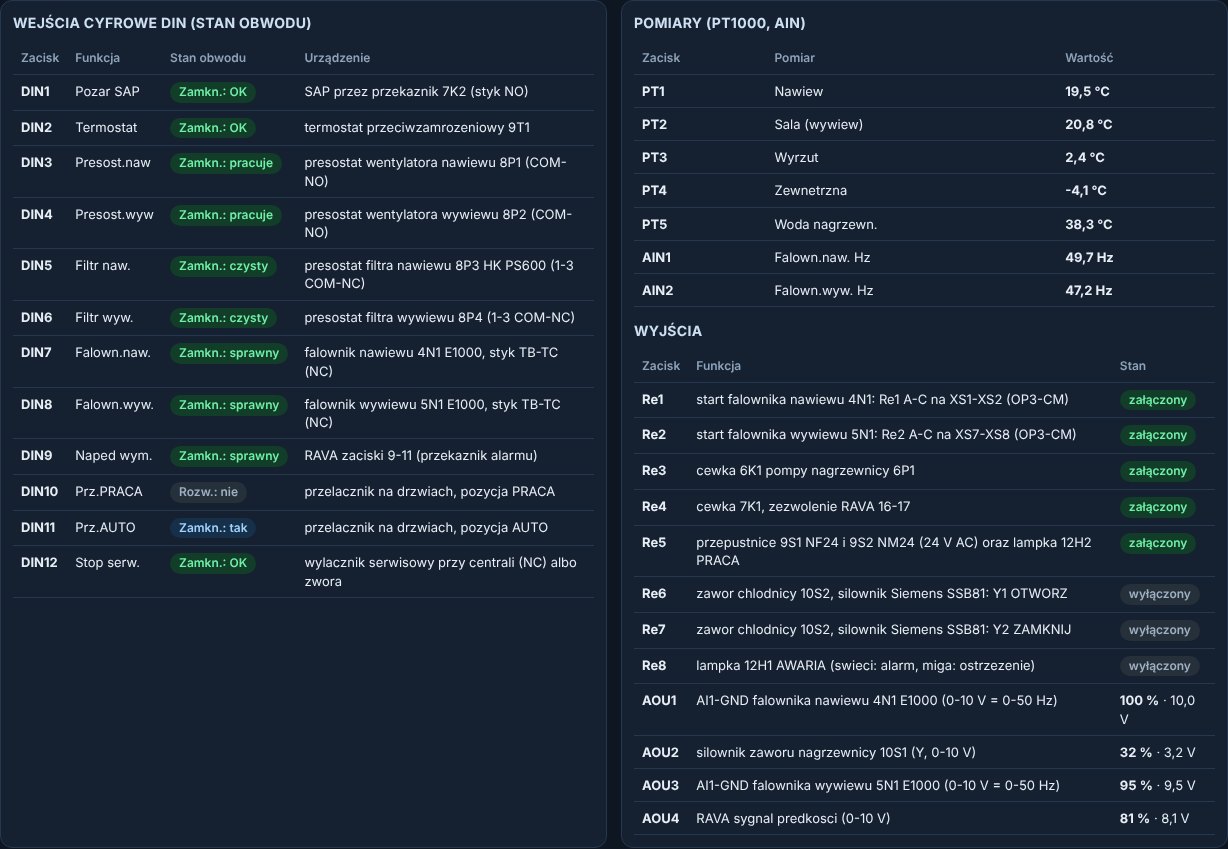Click the DIN5 'Zamkn.: czysty' badge
The height and width of the screenshot is (849, 1228).
pos(224,266)
